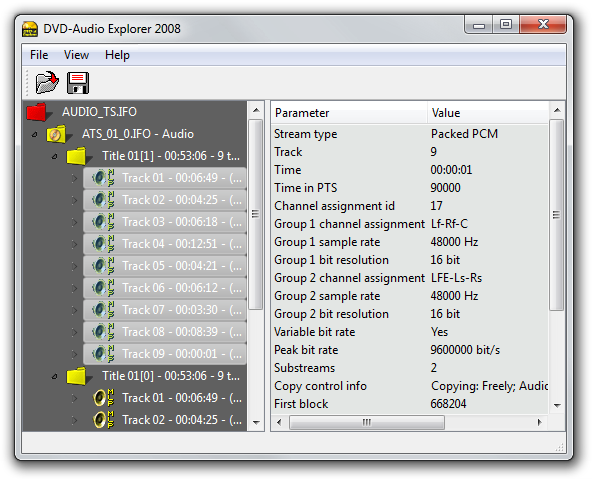Image resolution: width=592 pixels, height=479 pixels.
Task: Click the '9600000 bit/s' value
Action: pyautogui.click(x=465, y=350)
